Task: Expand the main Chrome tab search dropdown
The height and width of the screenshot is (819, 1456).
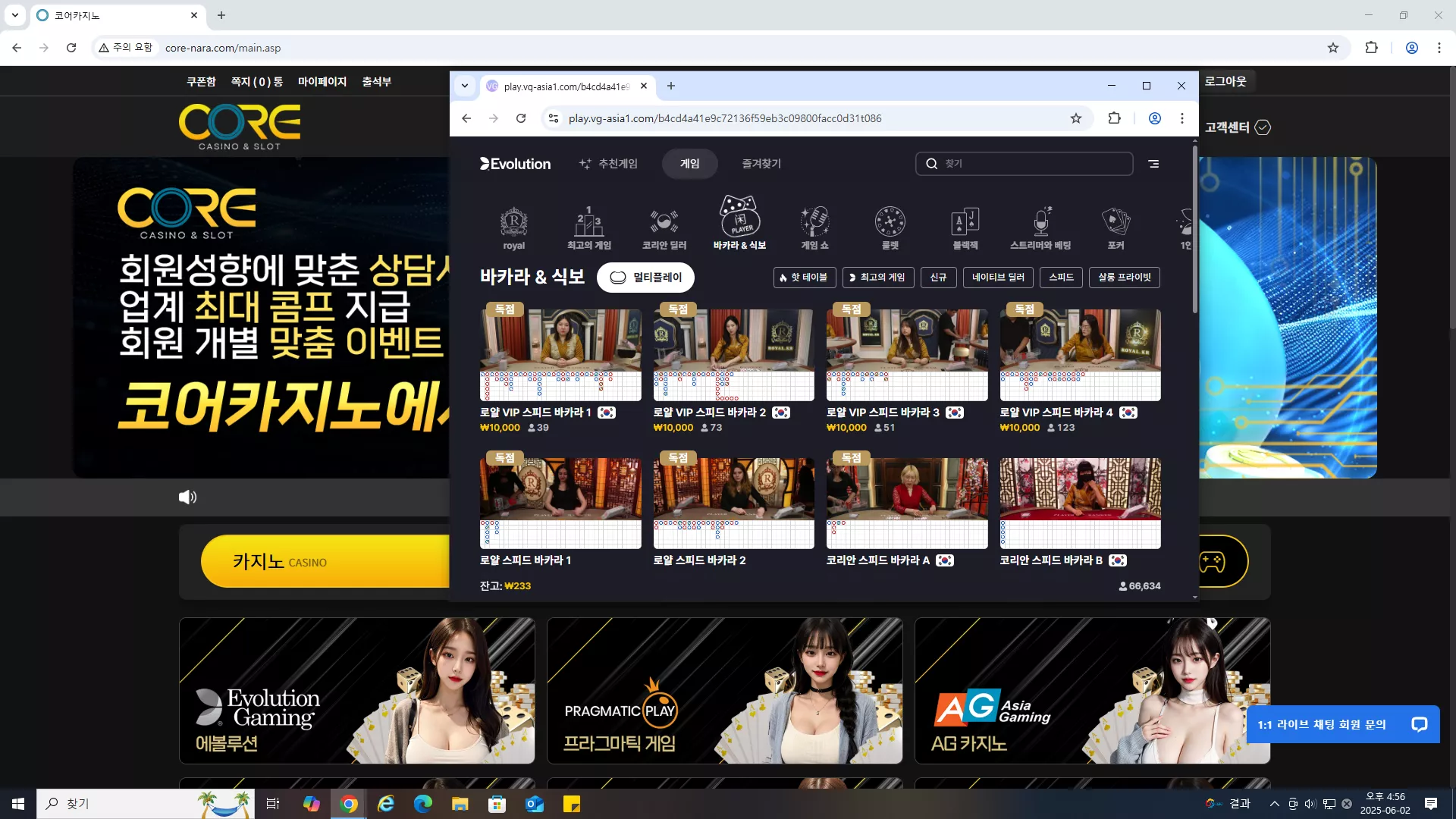Action: [14, 15]
